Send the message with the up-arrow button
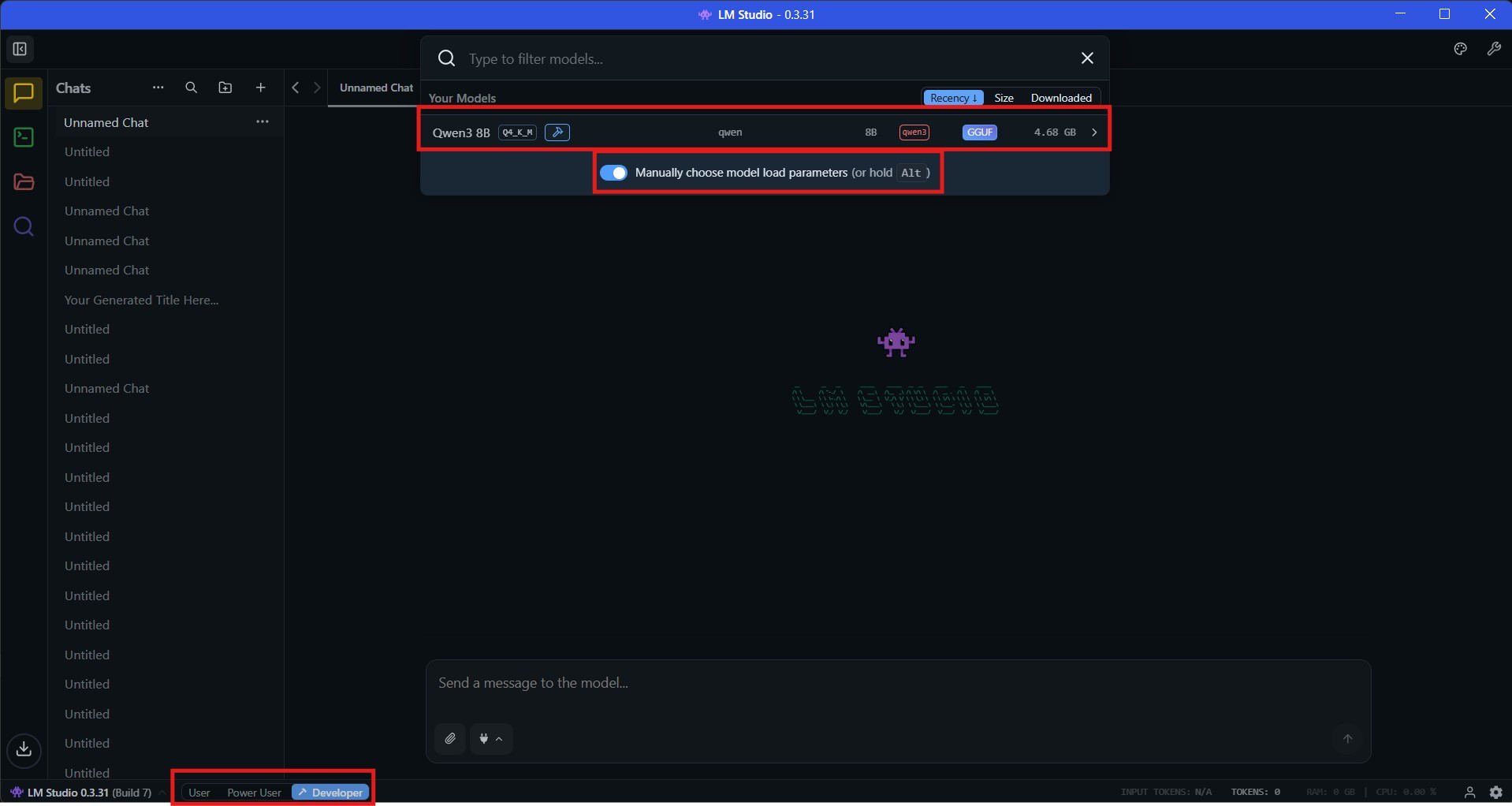Screen dimensions: 1512x806 tap(1347, 739)
